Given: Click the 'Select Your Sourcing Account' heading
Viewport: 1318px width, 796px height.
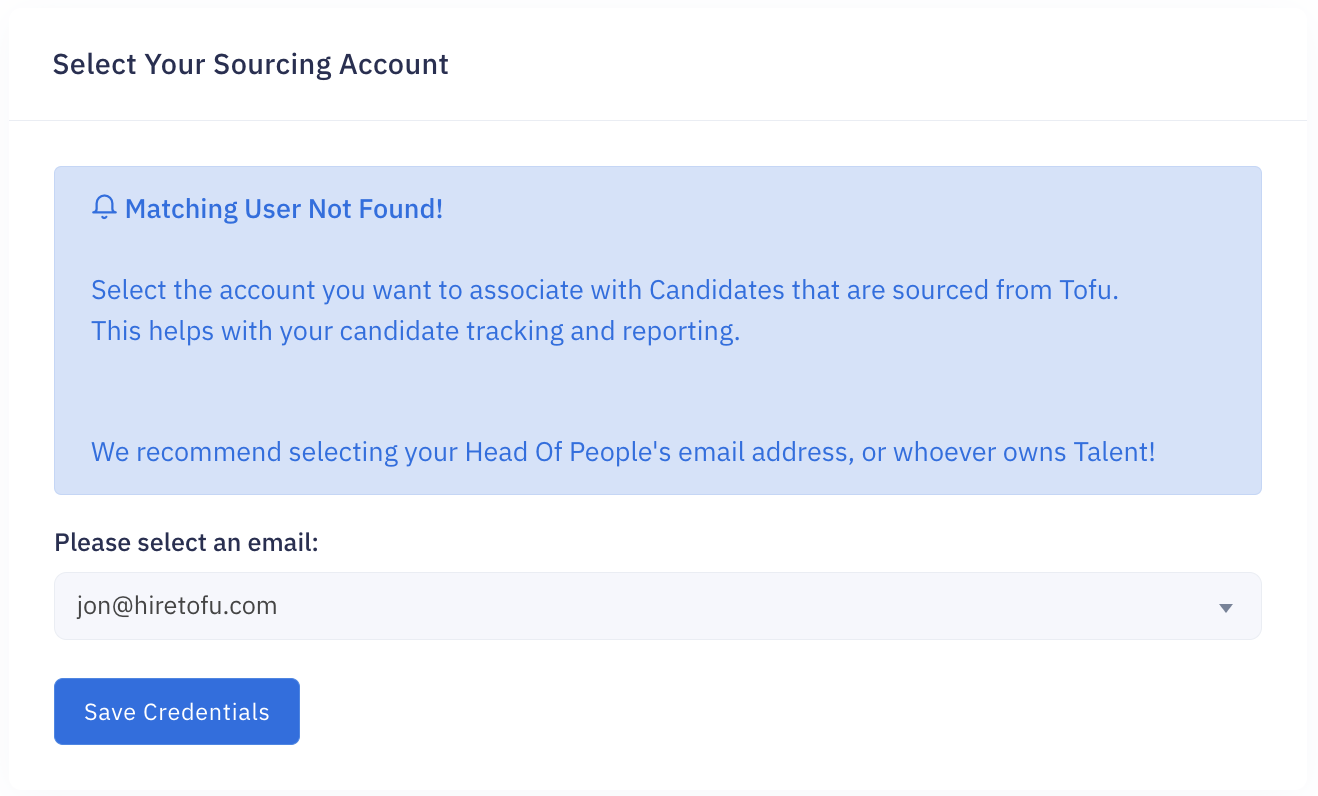Looking at the screenshot, I should 250,64.
